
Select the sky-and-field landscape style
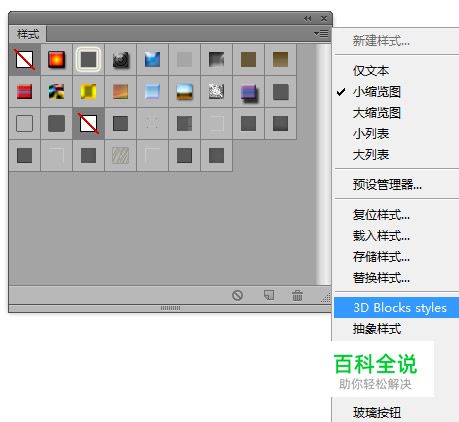point(184,91)
